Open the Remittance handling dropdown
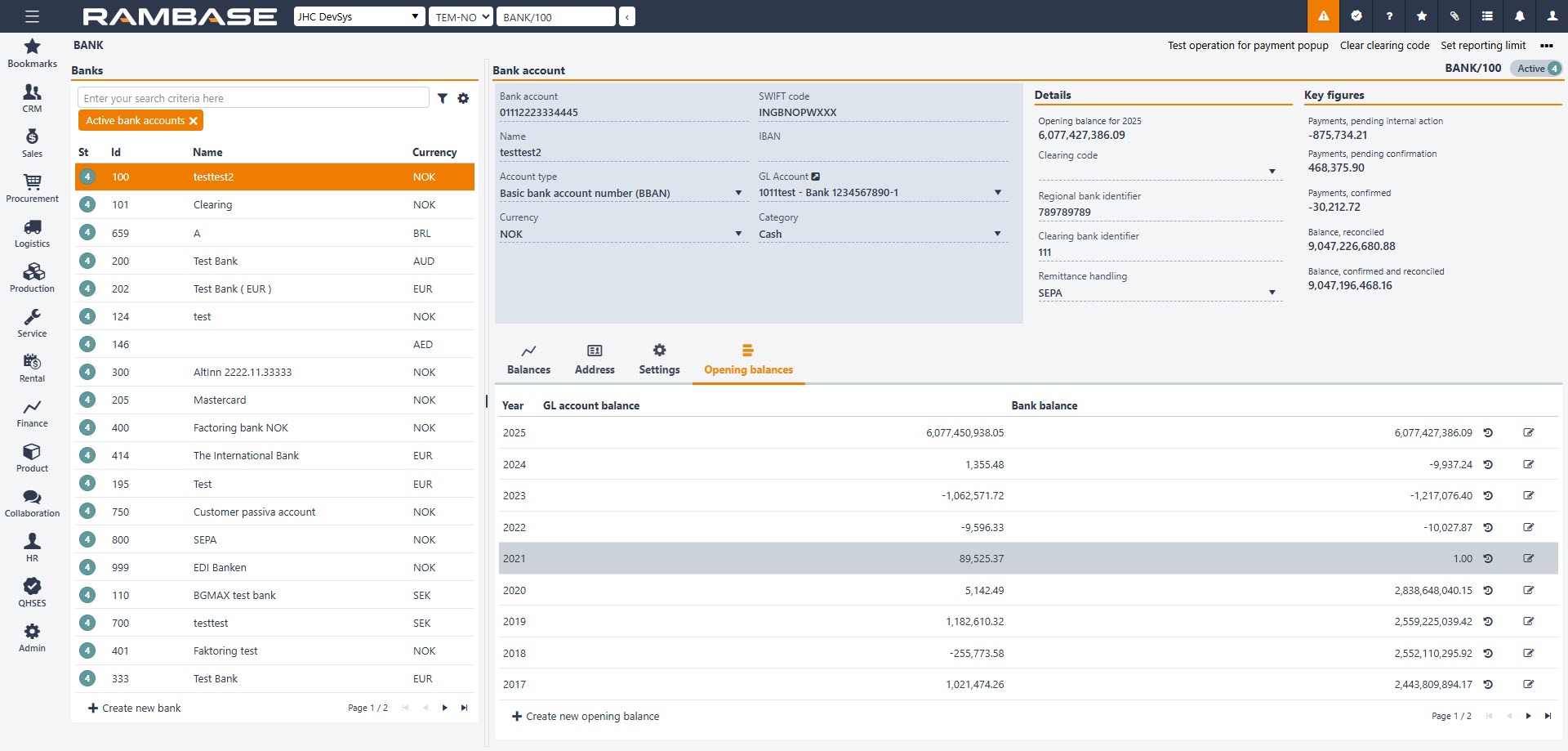Viewport: 1568px width, 751px height. coord(1272,293)
